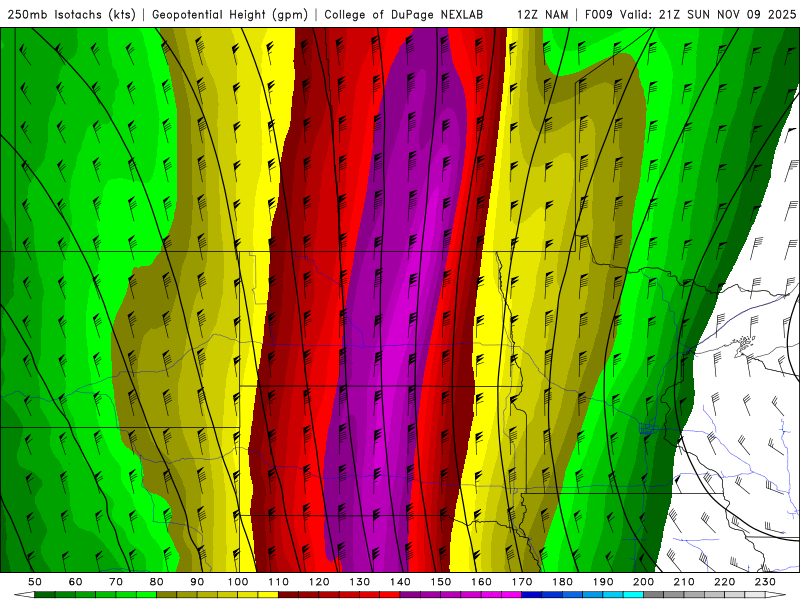Click the legend value 150

(441, 582)
